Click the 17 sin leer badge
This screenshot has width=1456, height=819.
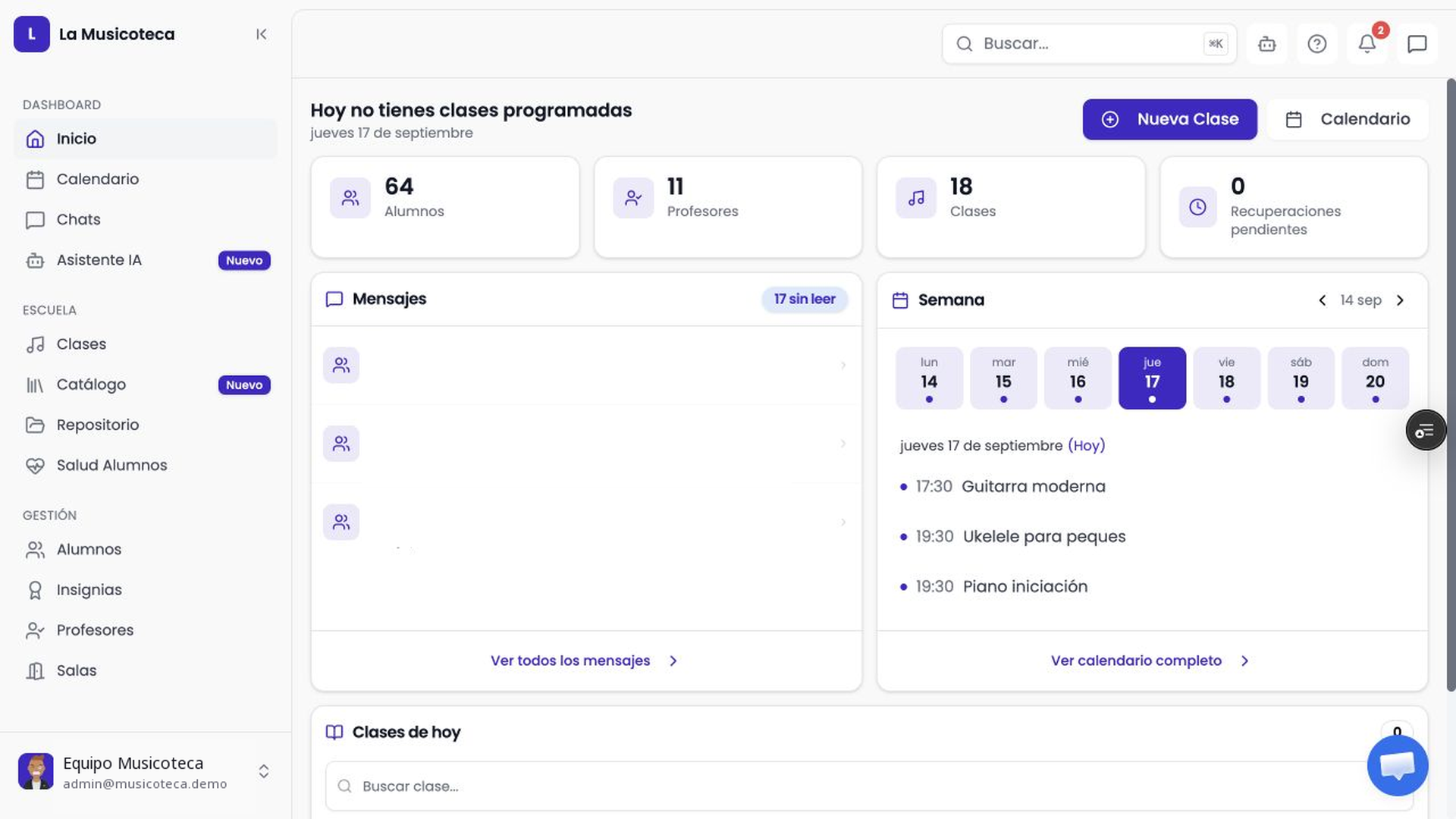pyautogui.click(x=805, y=300)
